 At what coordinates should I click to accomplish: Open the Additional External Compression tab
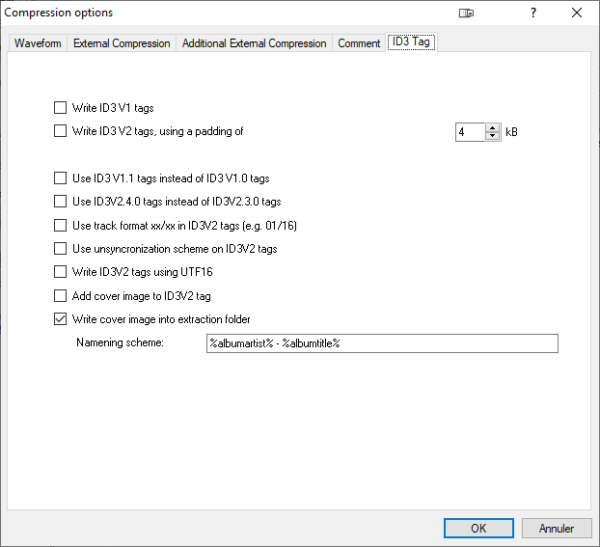point(254,43)
